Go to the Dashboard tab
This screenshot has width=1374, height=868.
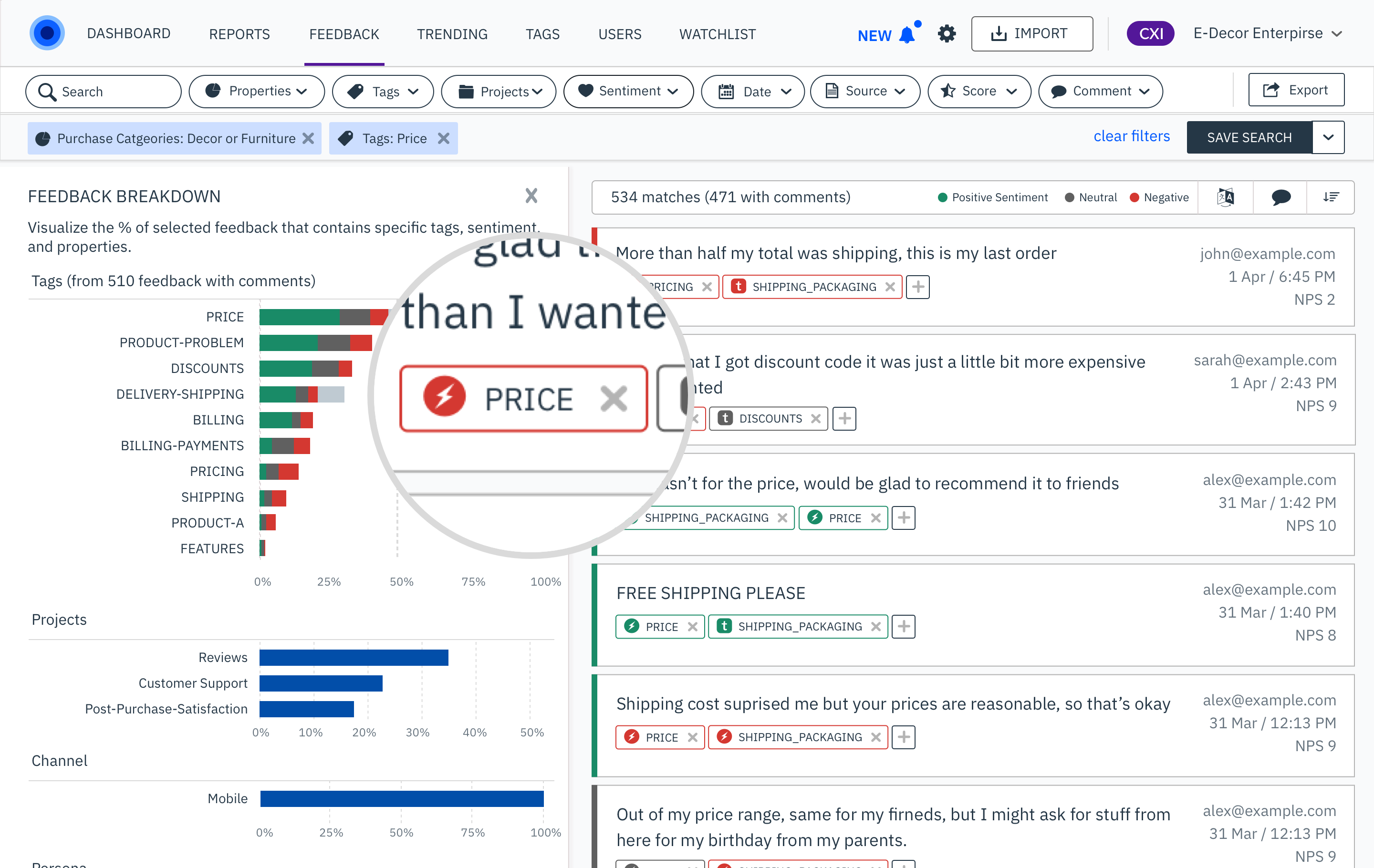click(128, 34)
